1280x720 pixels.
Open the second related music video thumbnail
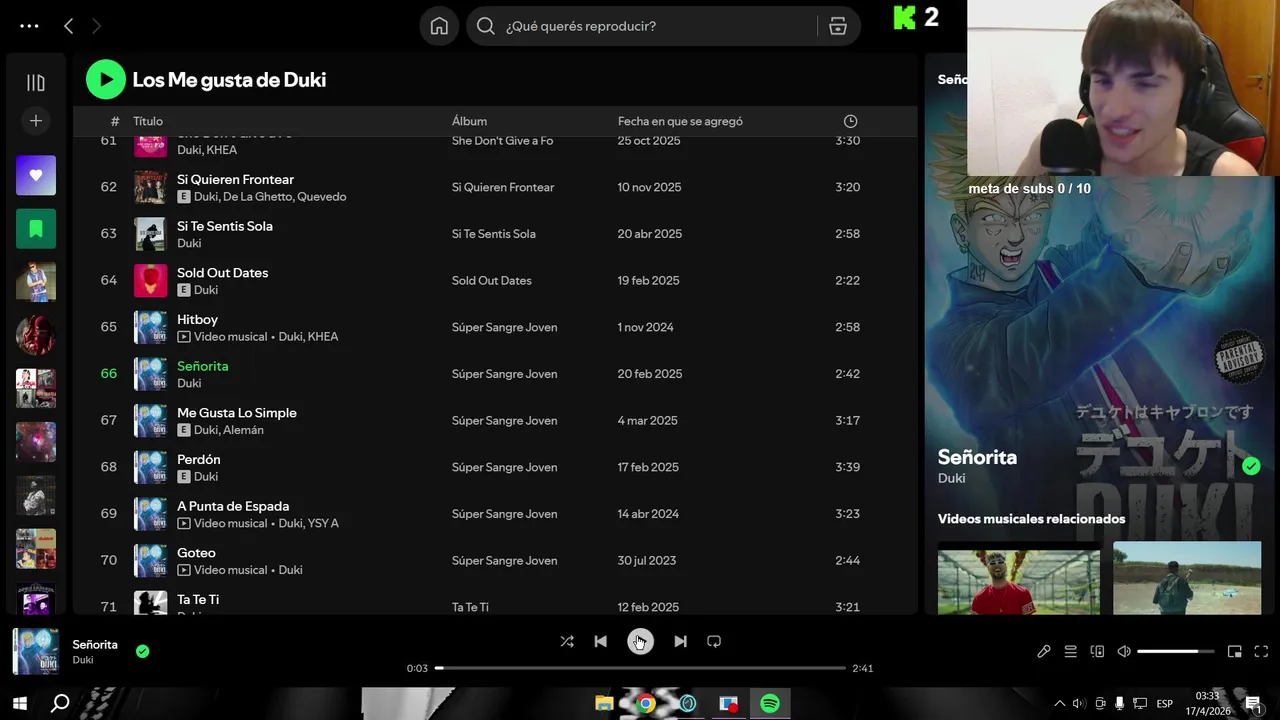(x=1187, y=578)
